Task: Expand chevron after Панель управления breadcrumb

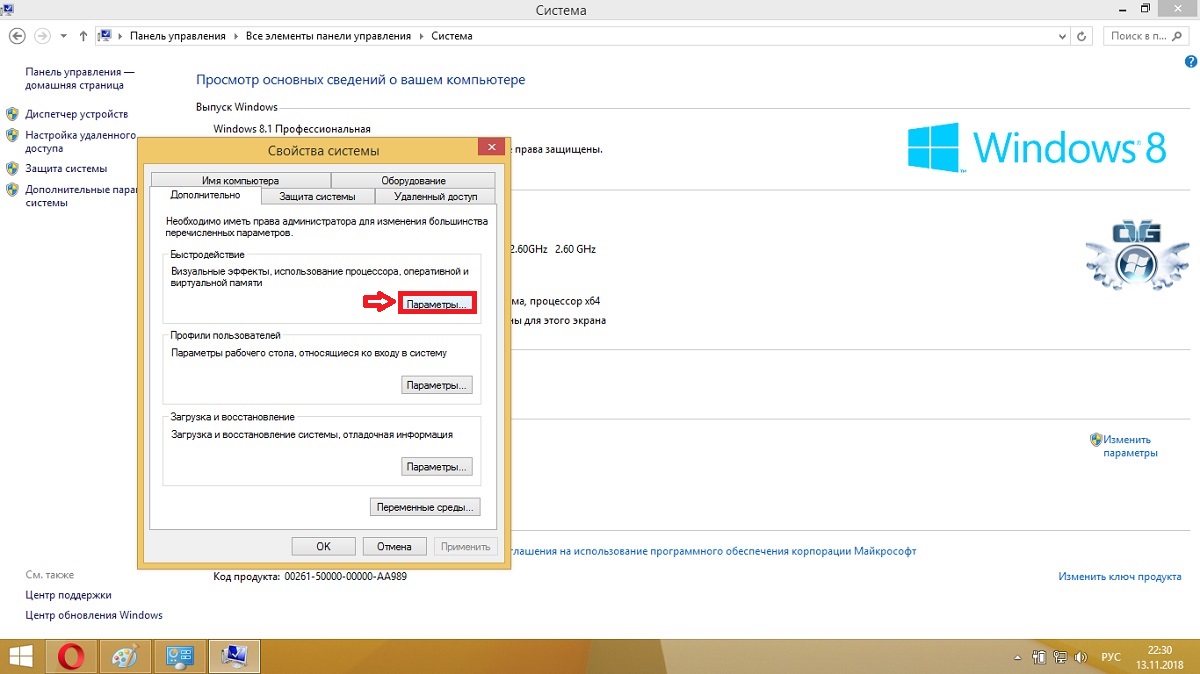Action: (x=236, y=36)
